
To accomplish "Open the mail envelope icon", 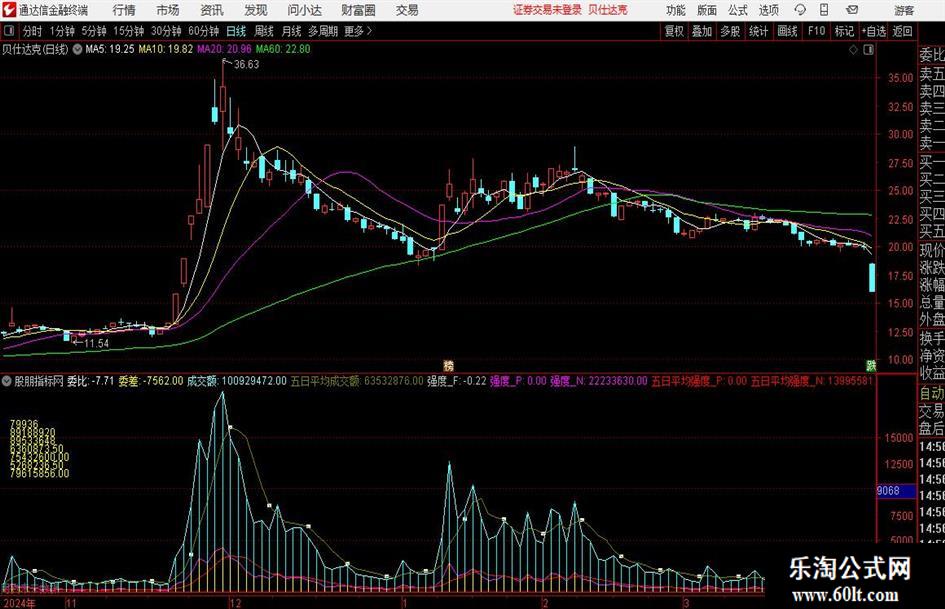I will (x=852, y=10).
